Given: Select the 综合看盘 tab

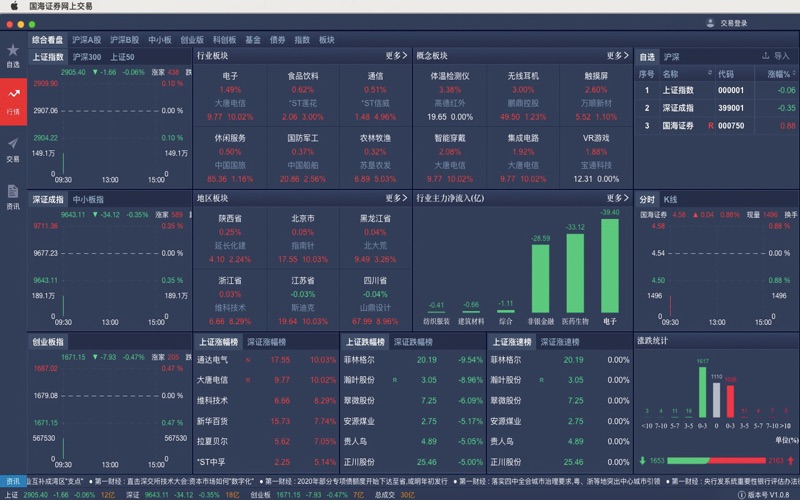Looking at the screenshot, I should pos(47,40).
